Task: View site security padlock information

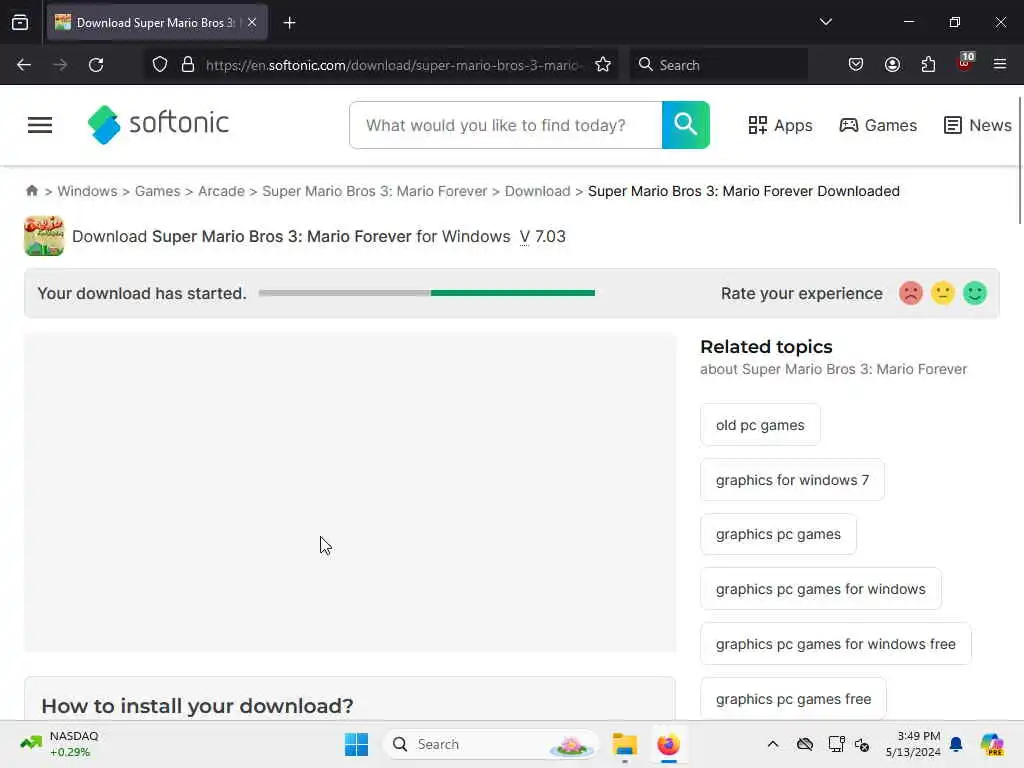Action: pyautogui.click(x=188, y=65)
